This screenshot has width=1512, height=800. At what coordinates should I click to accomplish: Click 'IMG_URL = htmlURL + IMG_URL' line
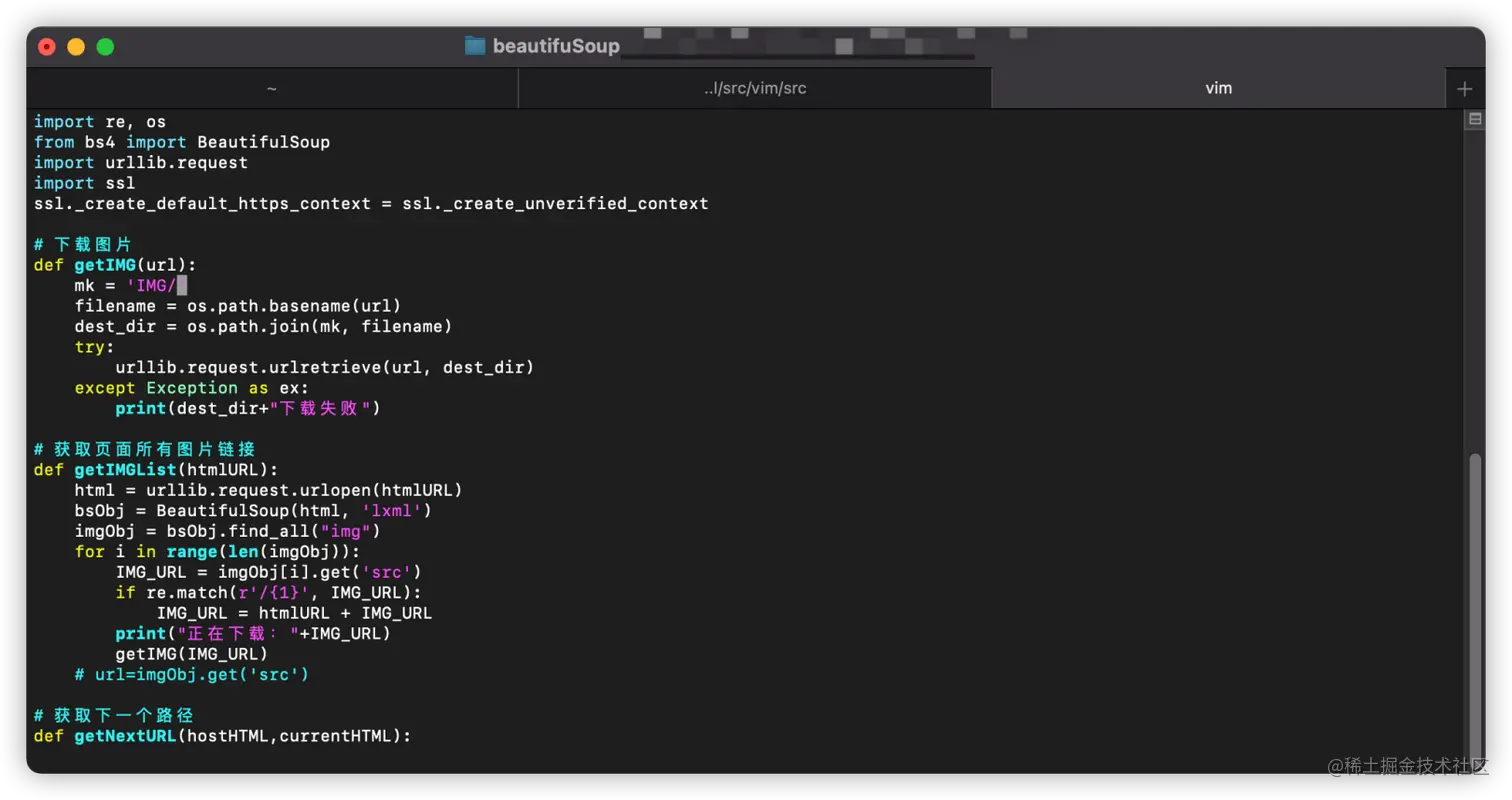(x=294, y=613)
